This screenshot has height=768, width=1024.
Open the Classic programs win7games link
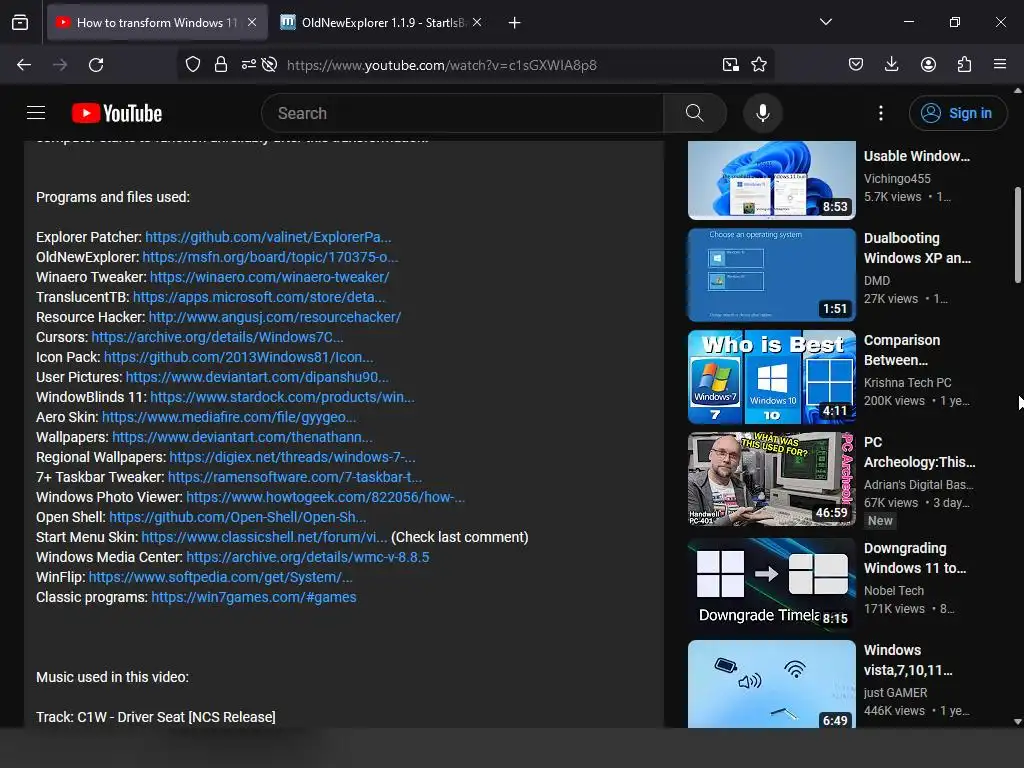coord(254,597)
